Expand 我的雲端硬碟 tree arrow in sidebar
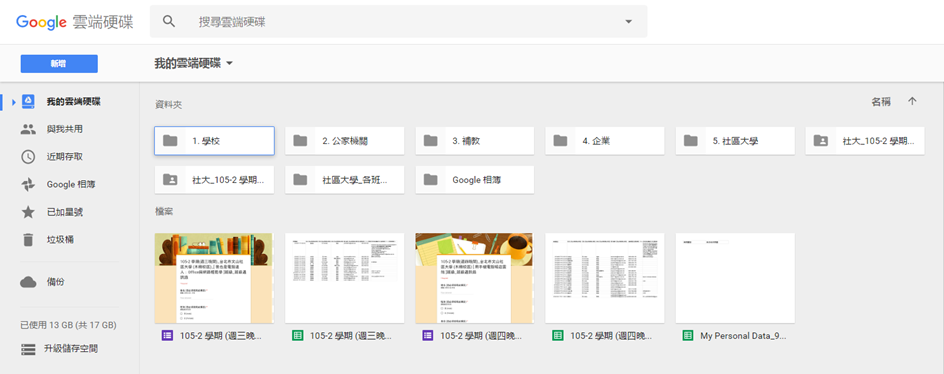The width and height of the screenshot is (944, 374). tap(13, 102)
